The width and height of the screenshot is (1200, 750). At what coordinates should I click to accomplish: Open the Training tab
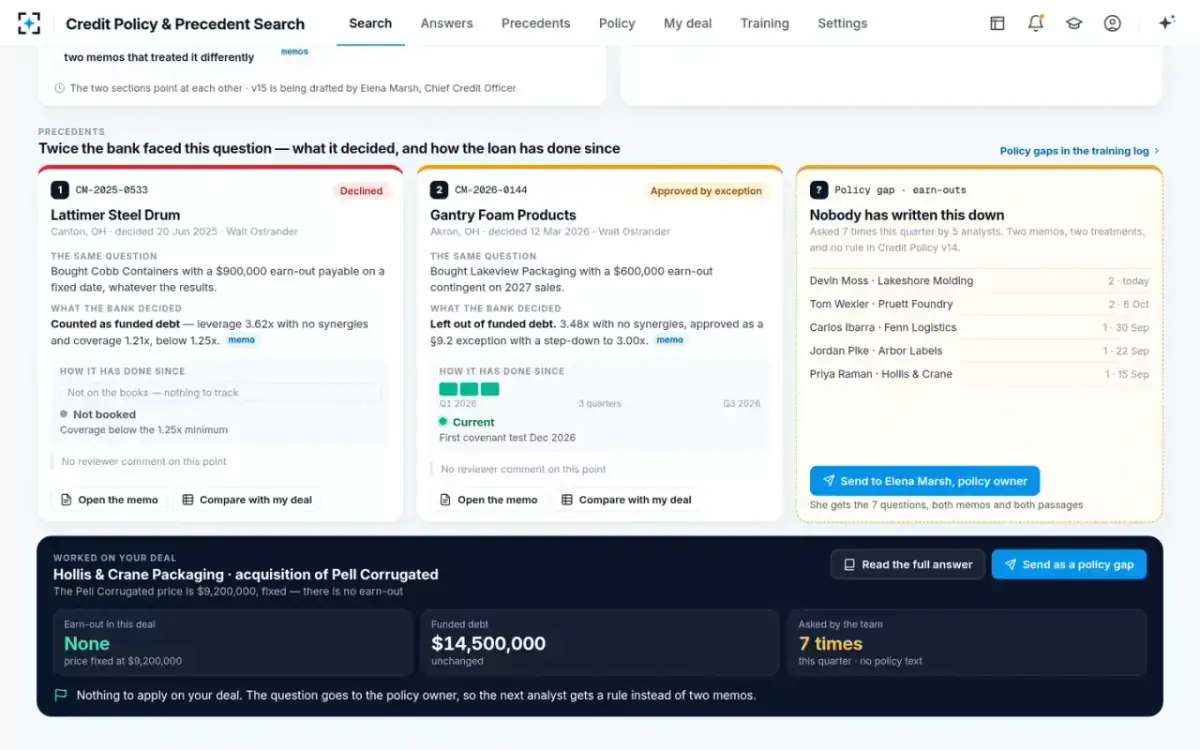(x=765, y=23)
